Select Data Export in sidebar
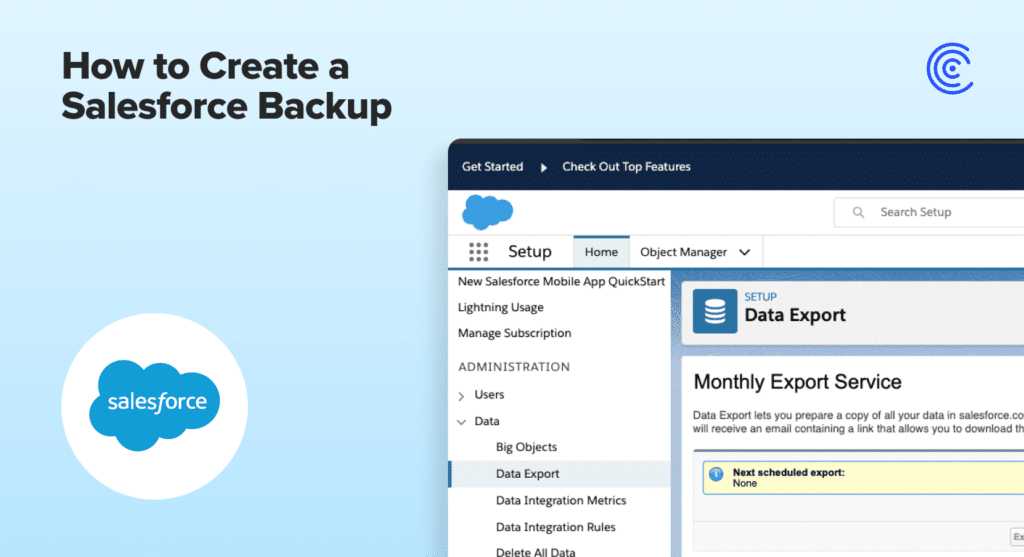This screenshot has height=557, width=1024. (x=560, y=474)
